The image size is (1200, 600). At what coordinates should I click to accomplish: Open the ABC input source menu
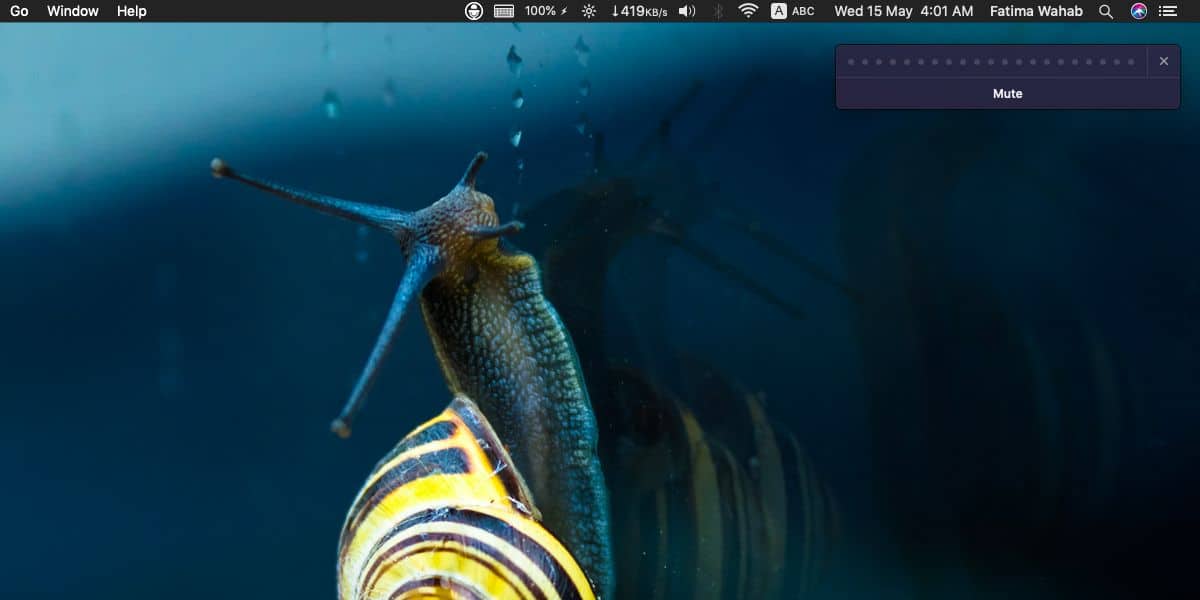point(793,11)
